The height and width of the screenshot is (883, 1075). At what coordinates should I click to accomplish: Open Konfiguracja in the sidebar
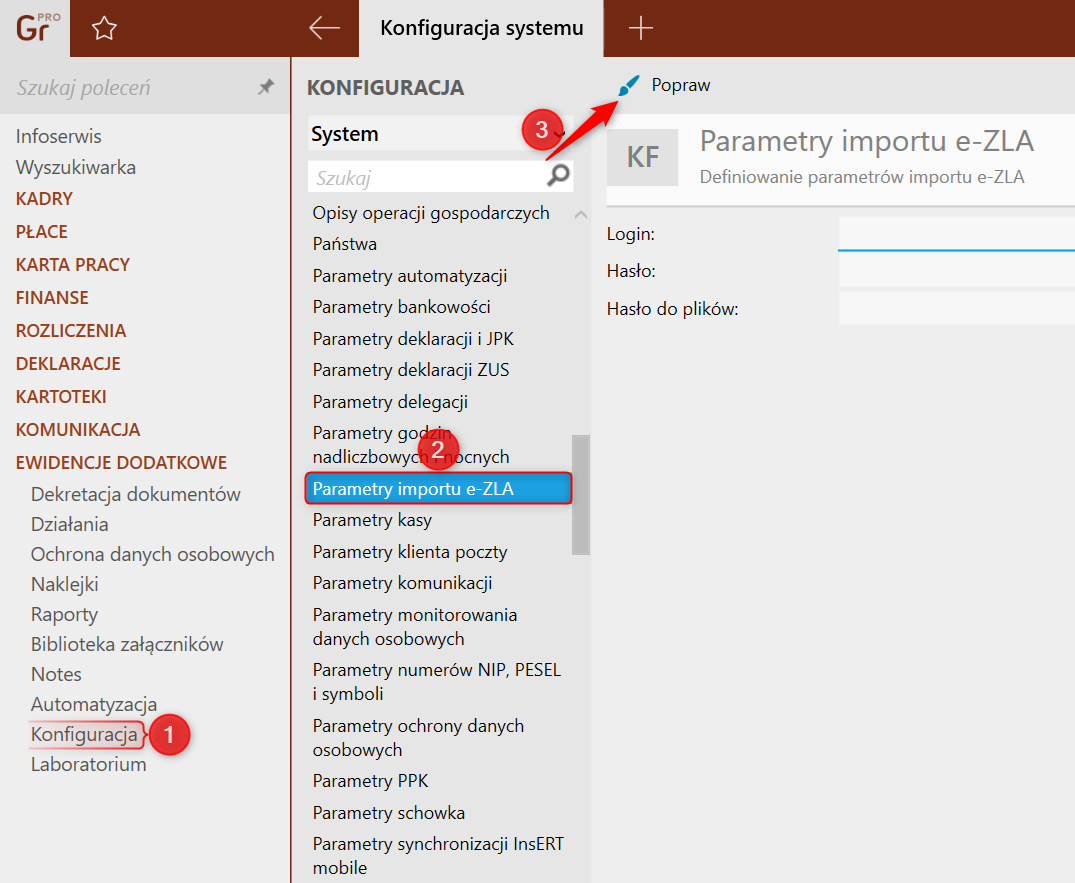click(x=84, y=735)
